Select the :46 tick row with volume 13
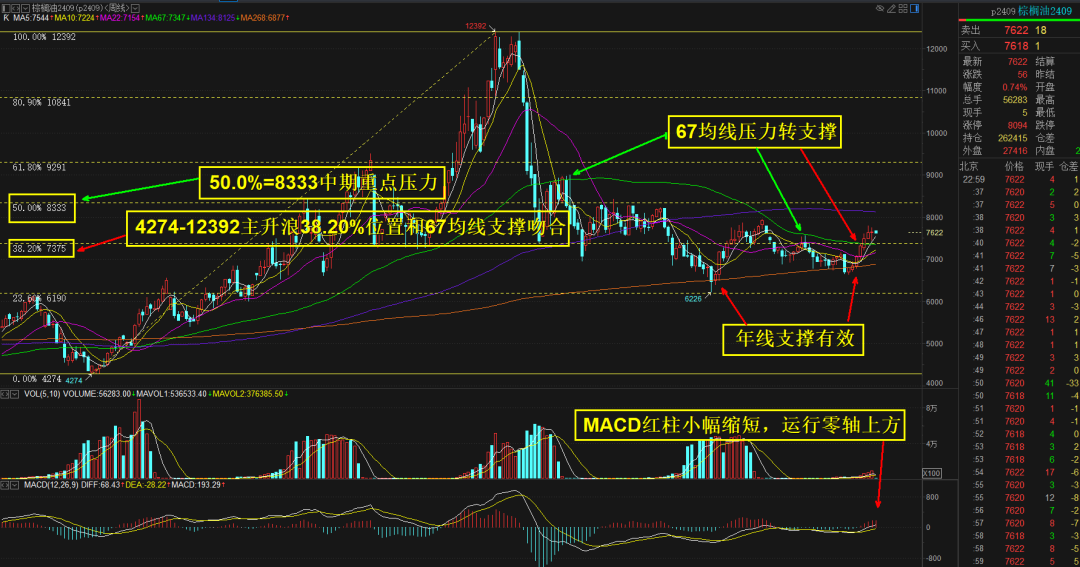This screenshot has width=1080, height=567. point(1020,320)
